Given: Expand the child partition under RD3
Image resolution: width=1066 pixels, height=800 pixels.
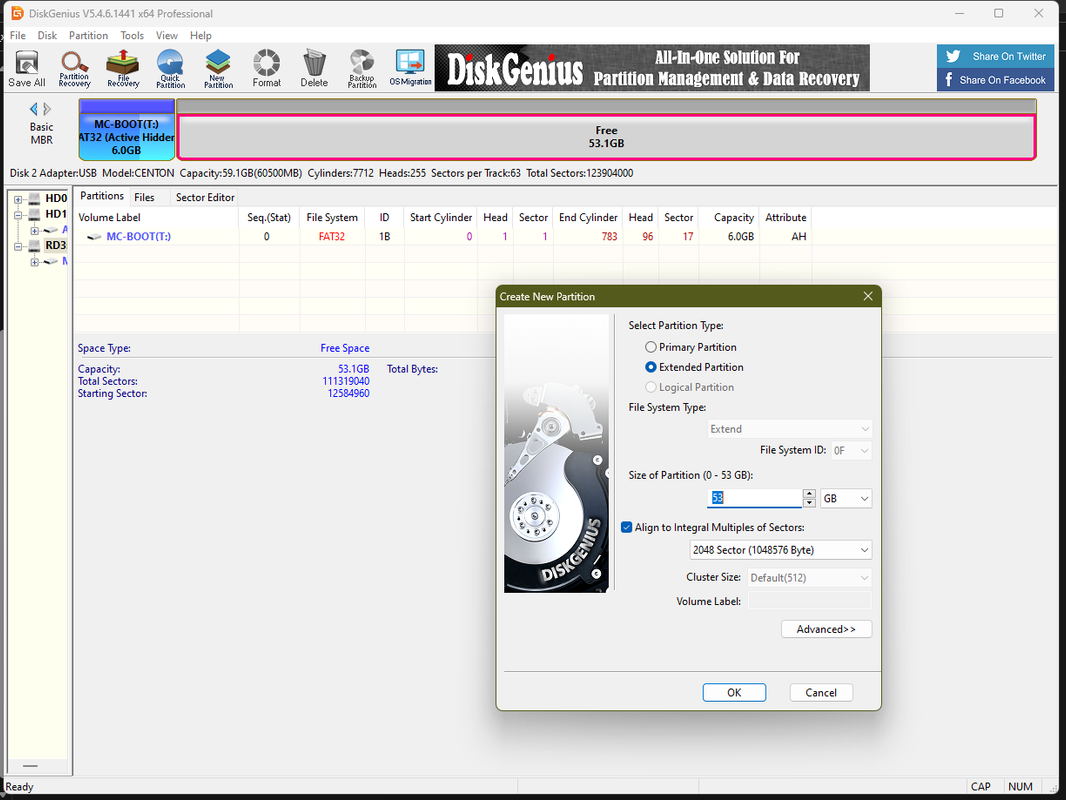Looking at the screenshot, I should pyautogui.click(x=34, y=262).
